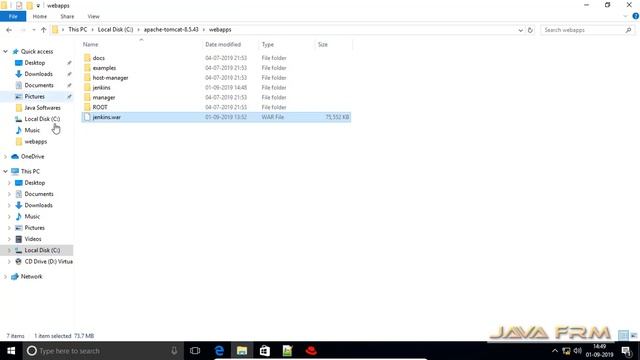Expand the ribbon with the chevron
Image resolution: width=640 pixels, height=360 pixels.
pos(625,16)
